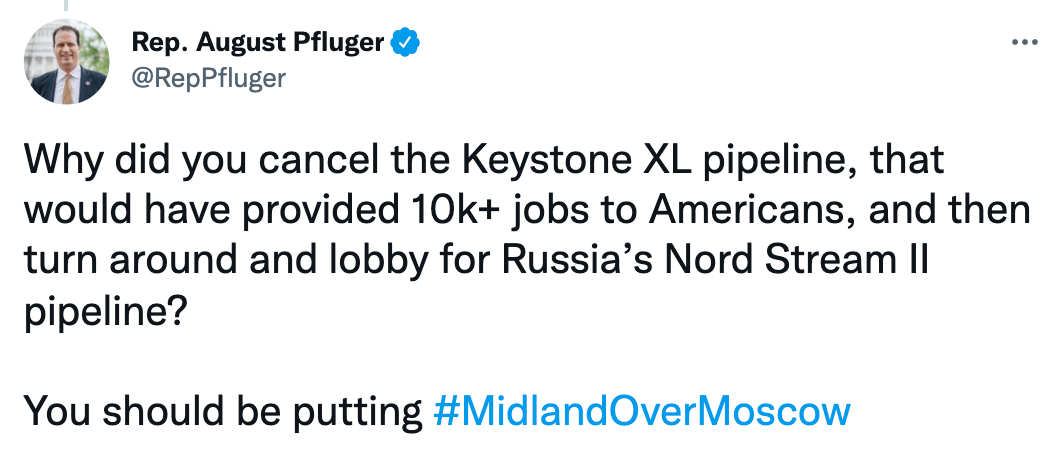Open the #MidlandOverMoscow hashtag
The height and width of the screenshot is (458, 1058).
point(642,411)
